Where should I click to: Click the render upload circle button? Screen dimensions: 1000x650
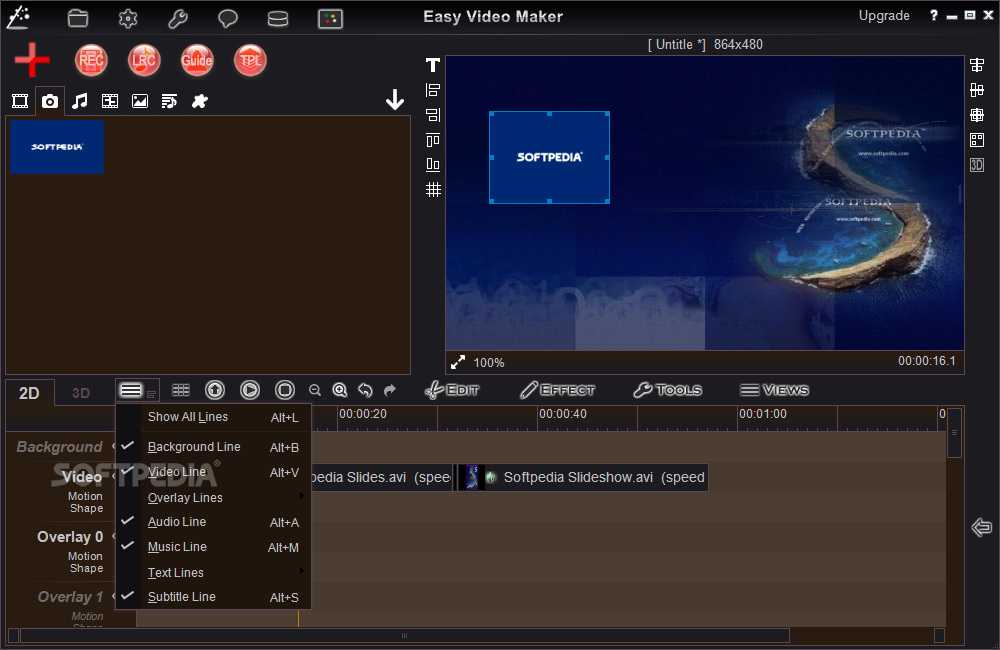point(215,390)
